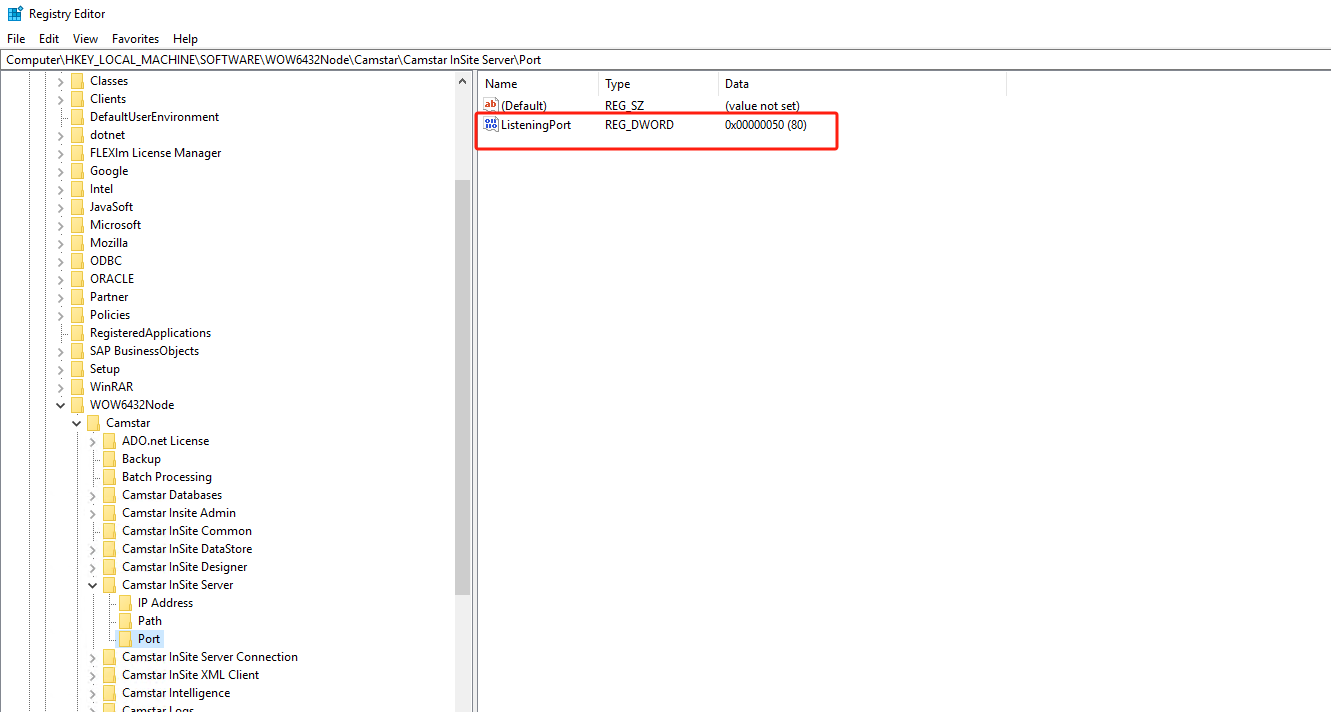The width and height of the screenshot is (1331, 712).
Task: Select the WinRAR folder icon
Action: click(x=78, y=387)
